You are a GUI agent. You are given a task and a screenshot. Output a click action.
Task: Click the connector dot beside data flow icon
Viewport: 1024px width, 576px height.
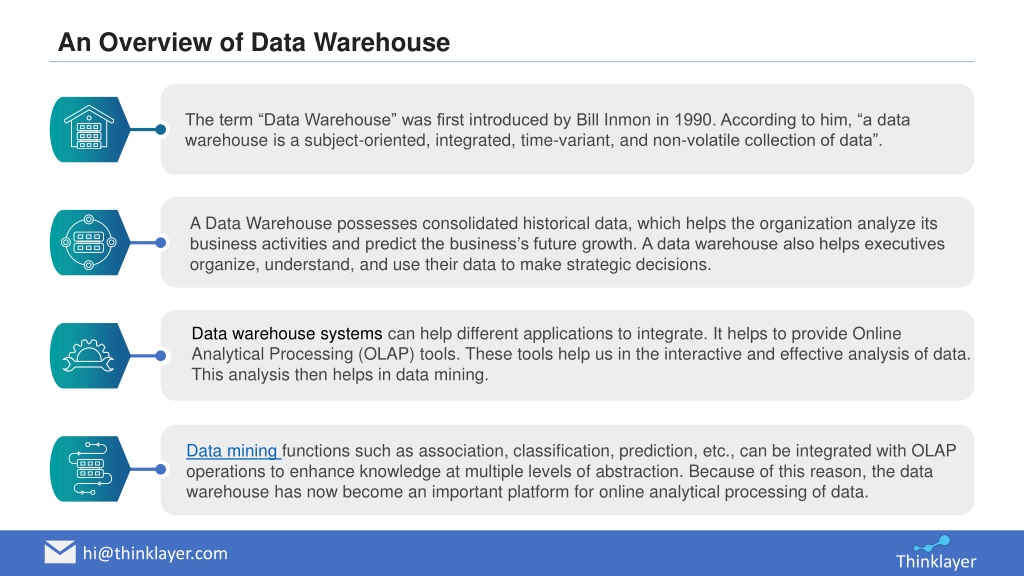coord(161,469)
